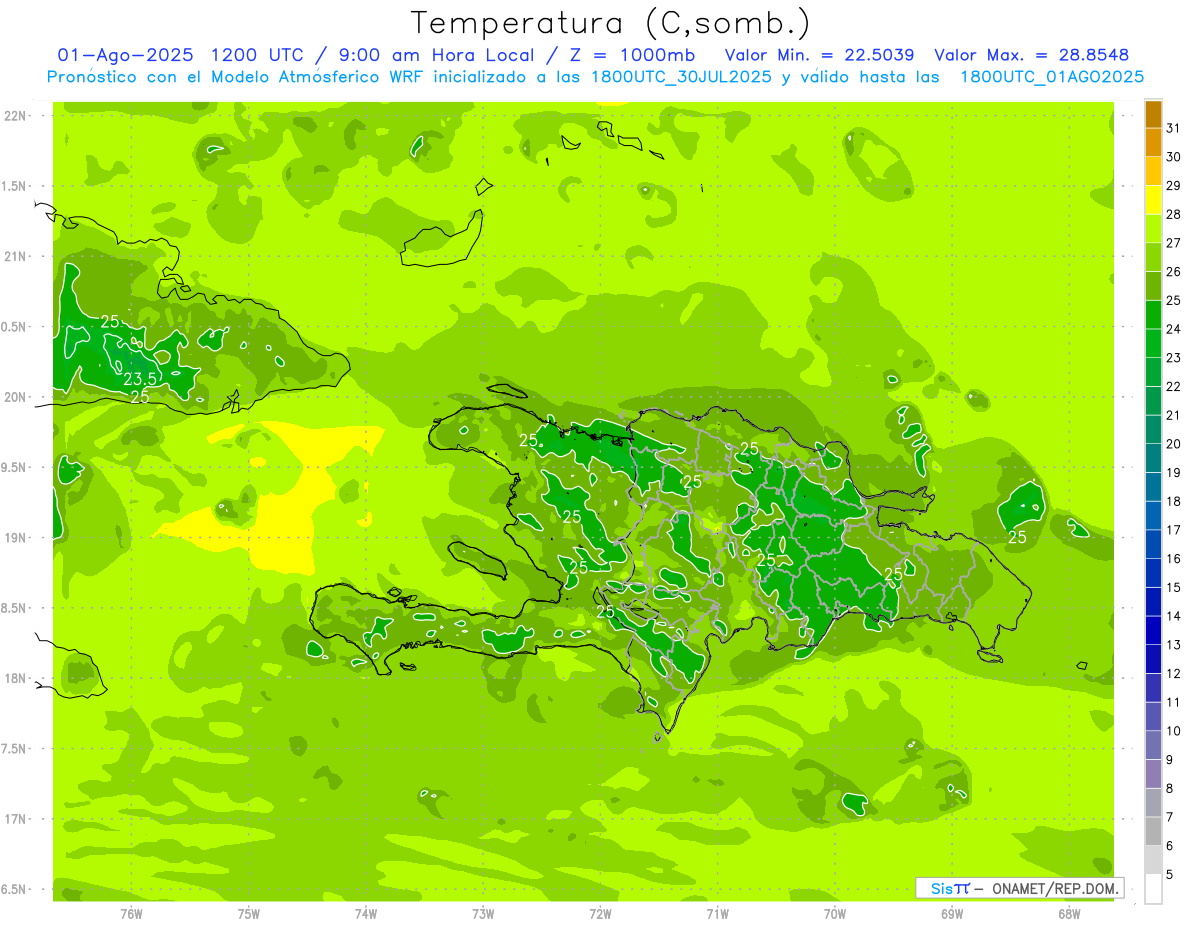Viewport: 1200px width, 927px height.
Task: Click the Temperatura (C,somb.) title
Action: coord(610,22)
